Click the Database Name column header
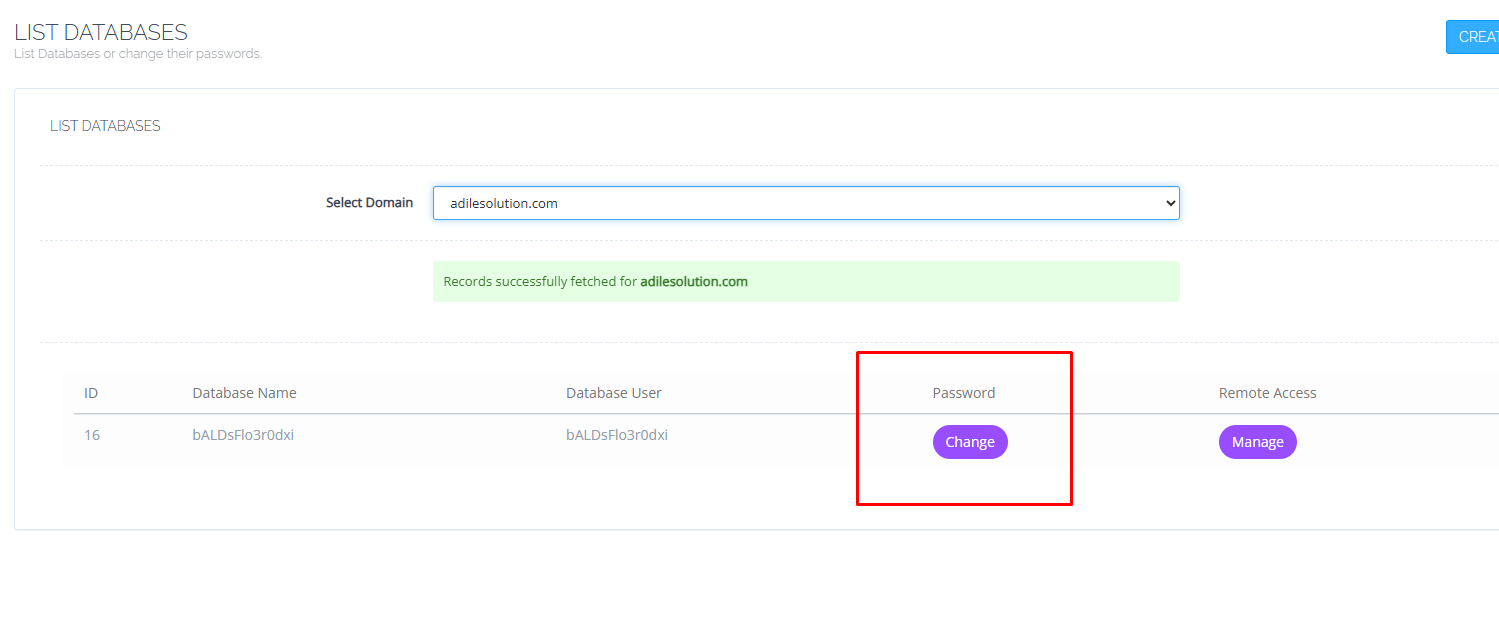The height and width of the screenshot is (635, 1499). coord(244,393)
